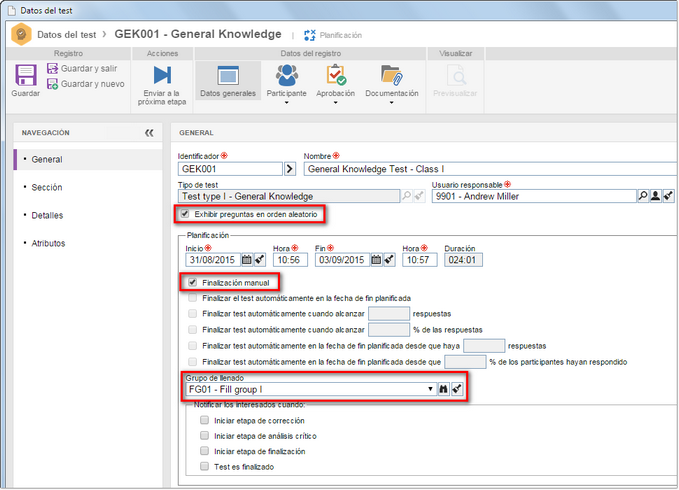This screenshot has width=679, height=490.
Task: Click the Tipo de test field
Action: pyautogui.click(x=289, y=197)
